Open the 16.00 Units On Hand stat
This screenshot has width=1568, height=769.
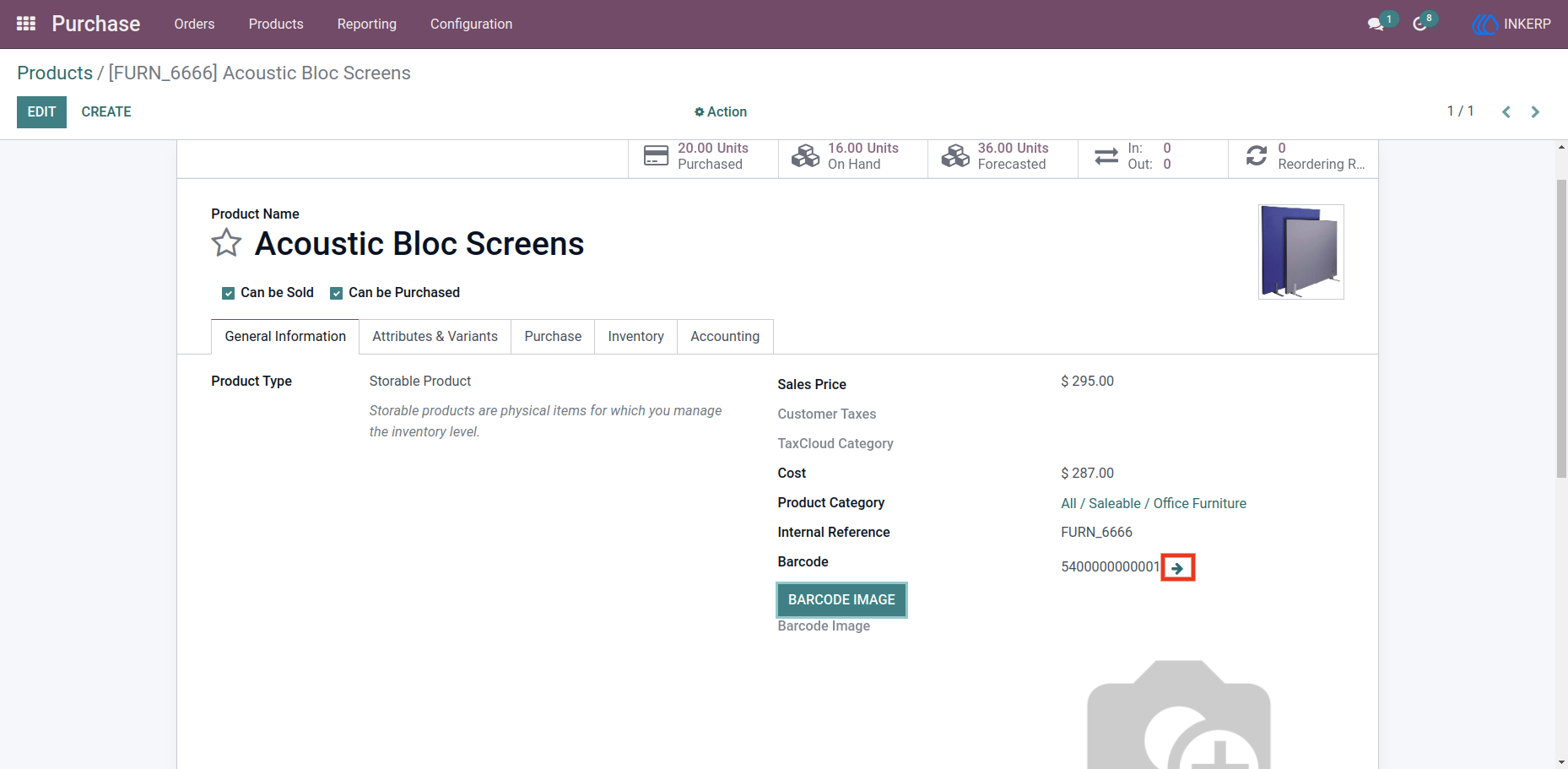coord(852,157)
